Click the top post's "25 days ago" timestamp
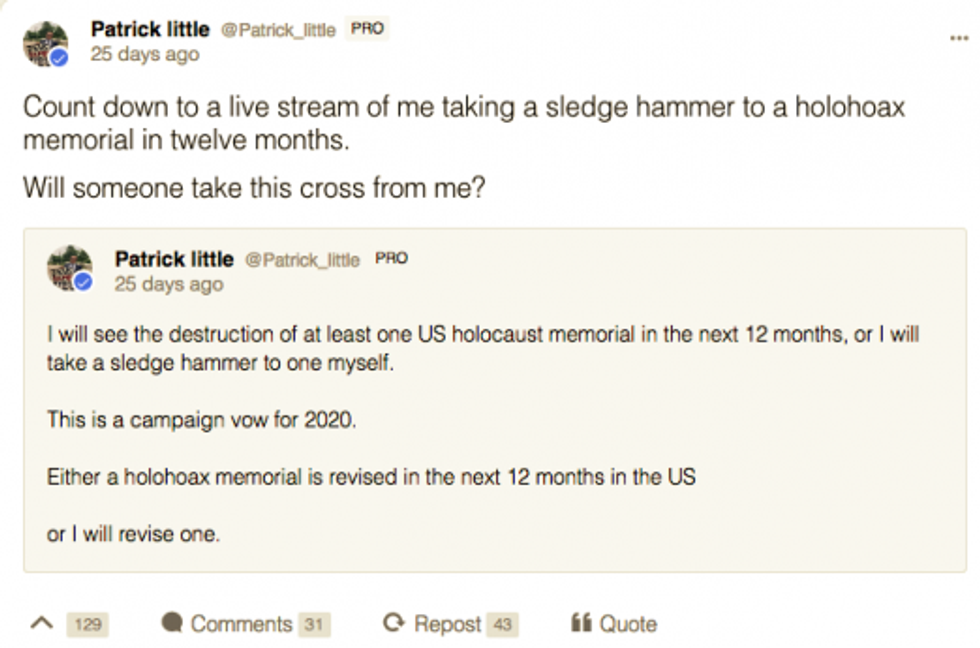The image size is (980, 648). [x=145, y=55]
